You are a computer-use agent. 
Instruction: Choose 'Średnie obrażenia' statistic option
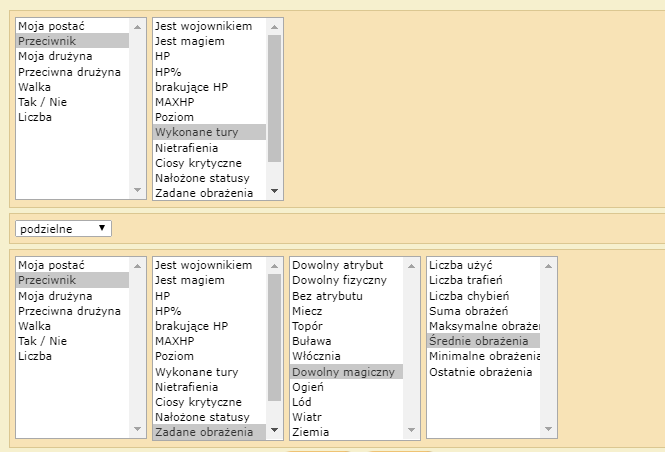click(483, 341)
